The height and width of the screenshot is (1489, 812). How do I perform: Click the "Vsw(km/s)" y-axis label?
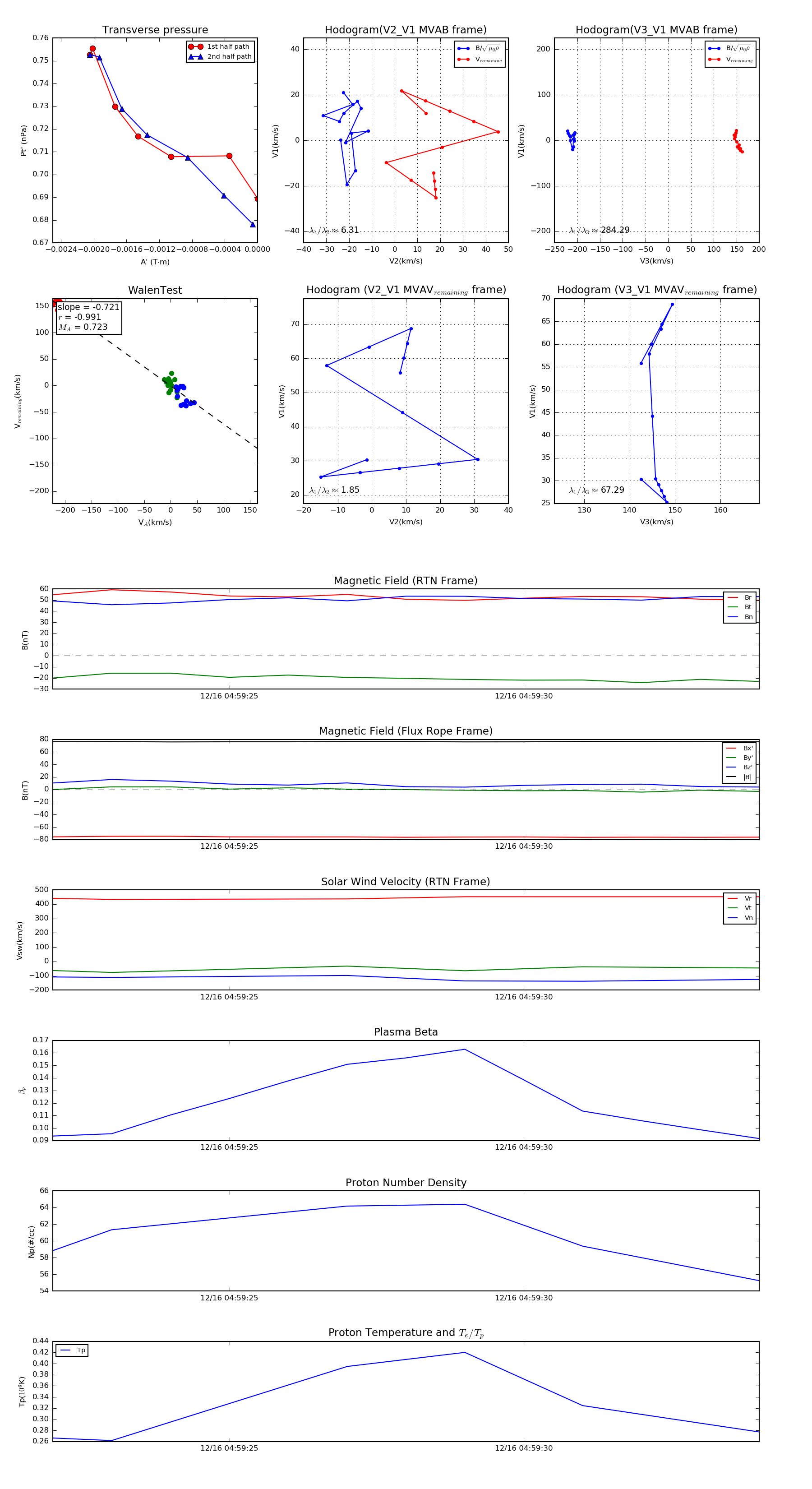[x=20, y=941]
